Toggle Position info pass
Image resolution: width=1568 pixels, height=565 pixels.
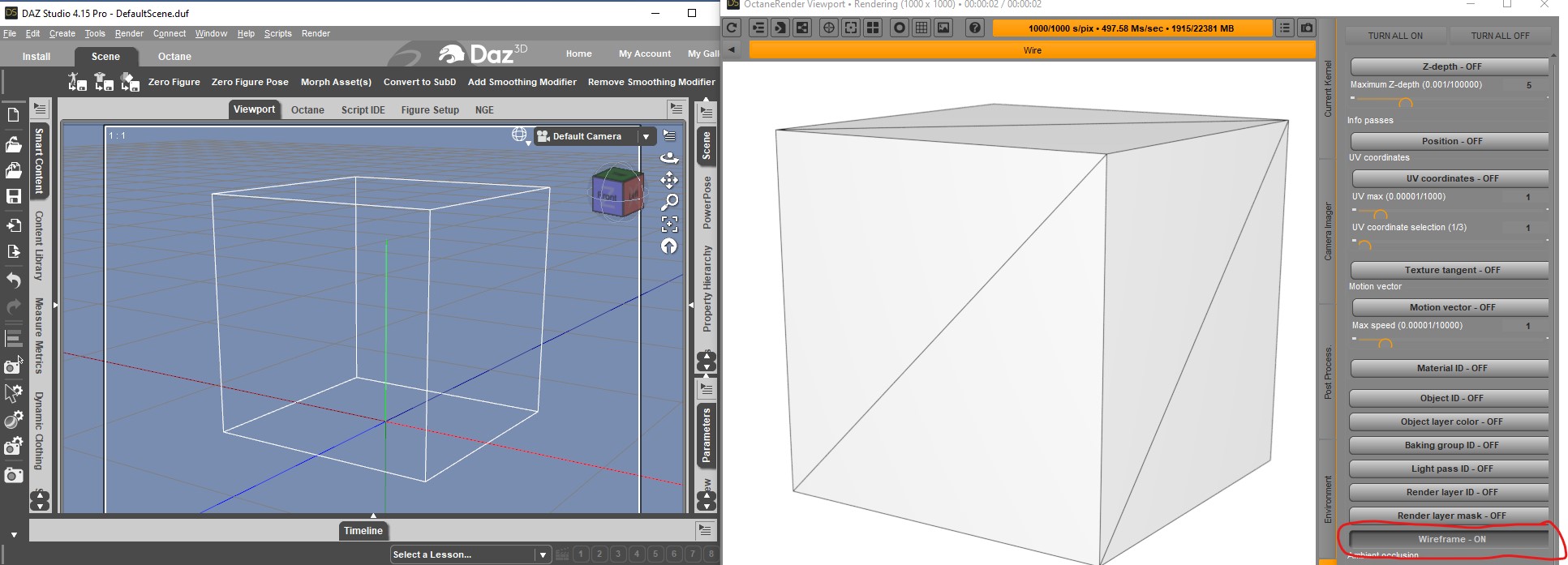click(1451, 141)
